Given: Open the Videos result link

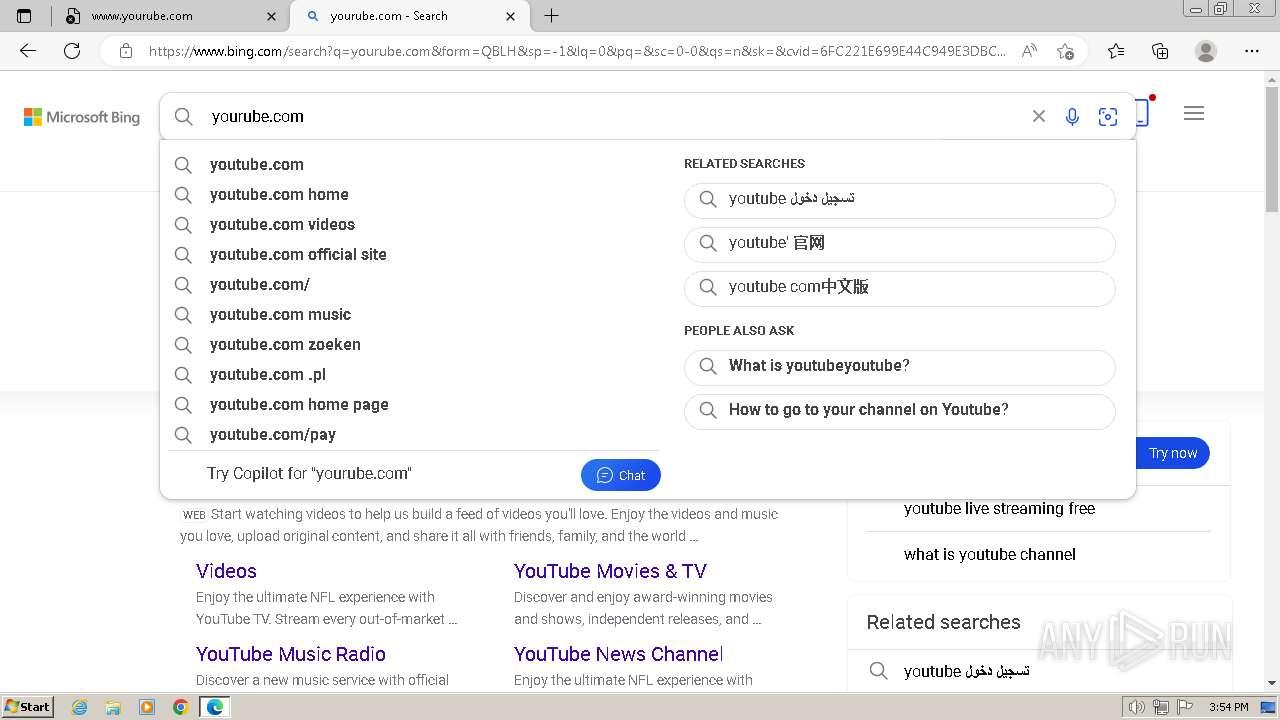Looking at the screenshot, I should click(226, 571).
